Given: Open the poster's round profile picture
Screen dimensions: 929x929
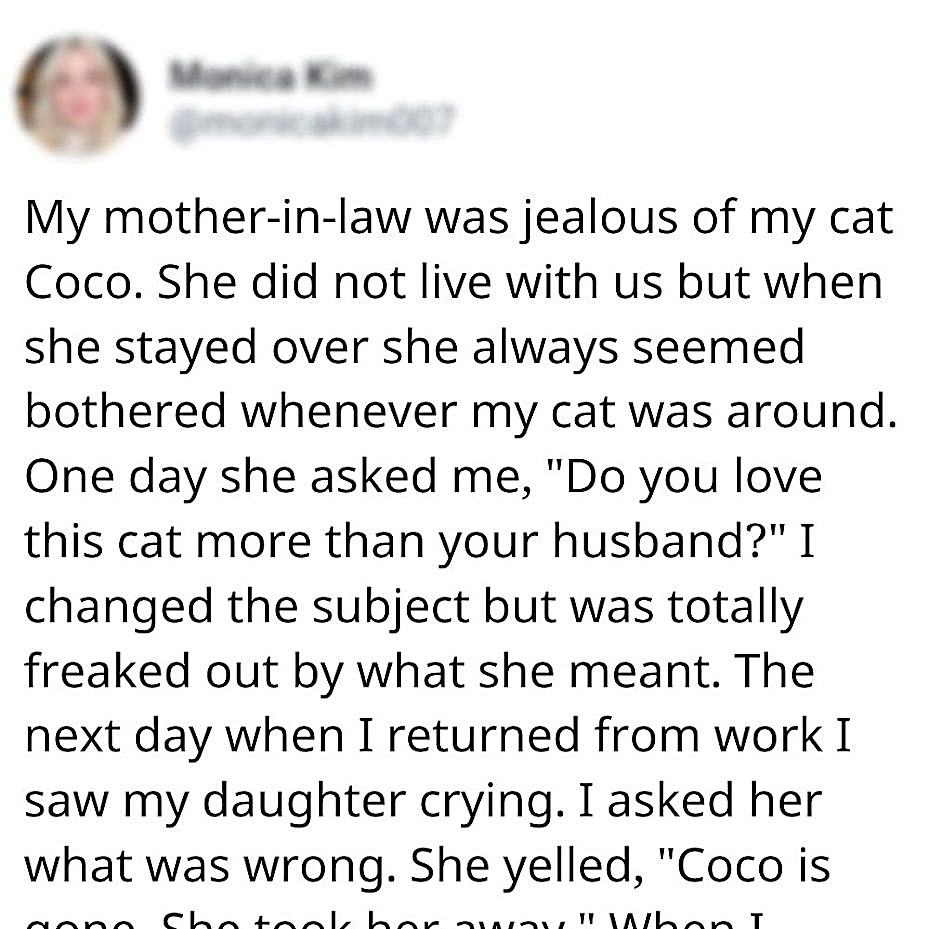Looking at the screenshot, I should (78, 95).
